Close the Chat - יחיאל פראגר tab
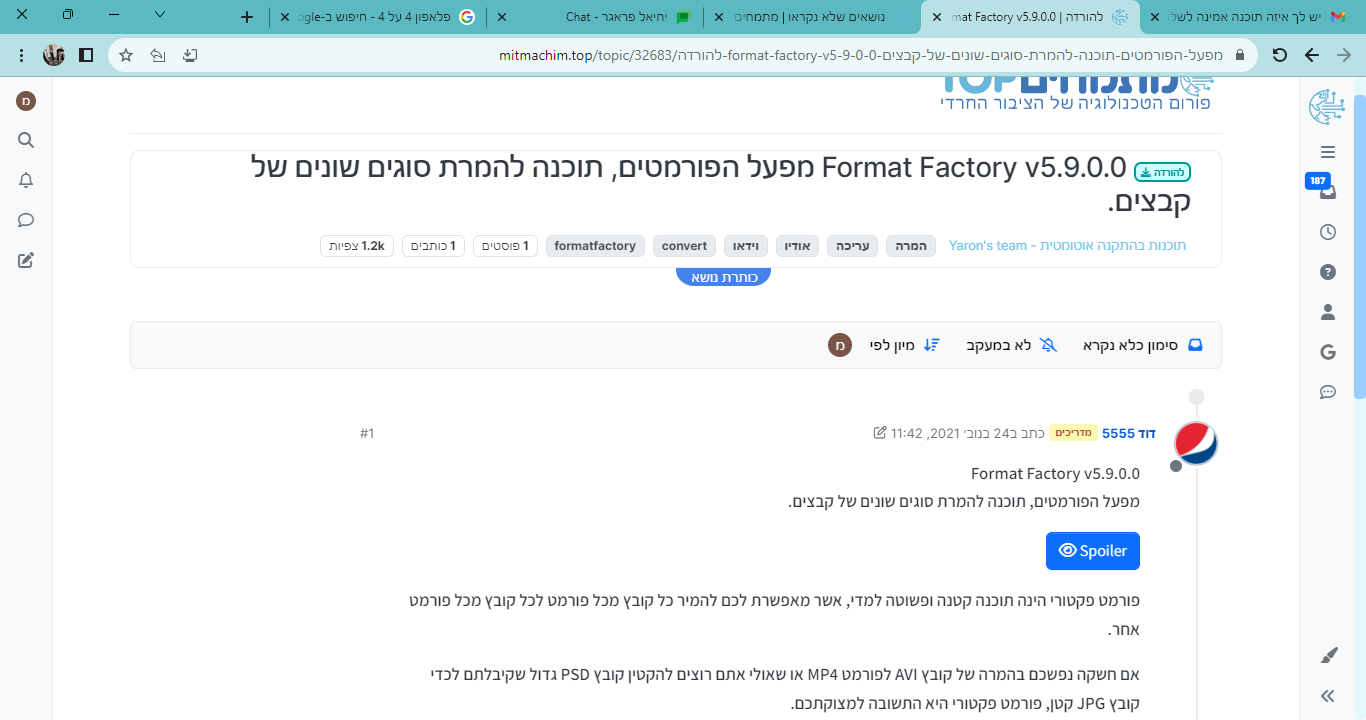Viewport: 1366px width, 720px height. pyautogui.click(x=502, y=17)
